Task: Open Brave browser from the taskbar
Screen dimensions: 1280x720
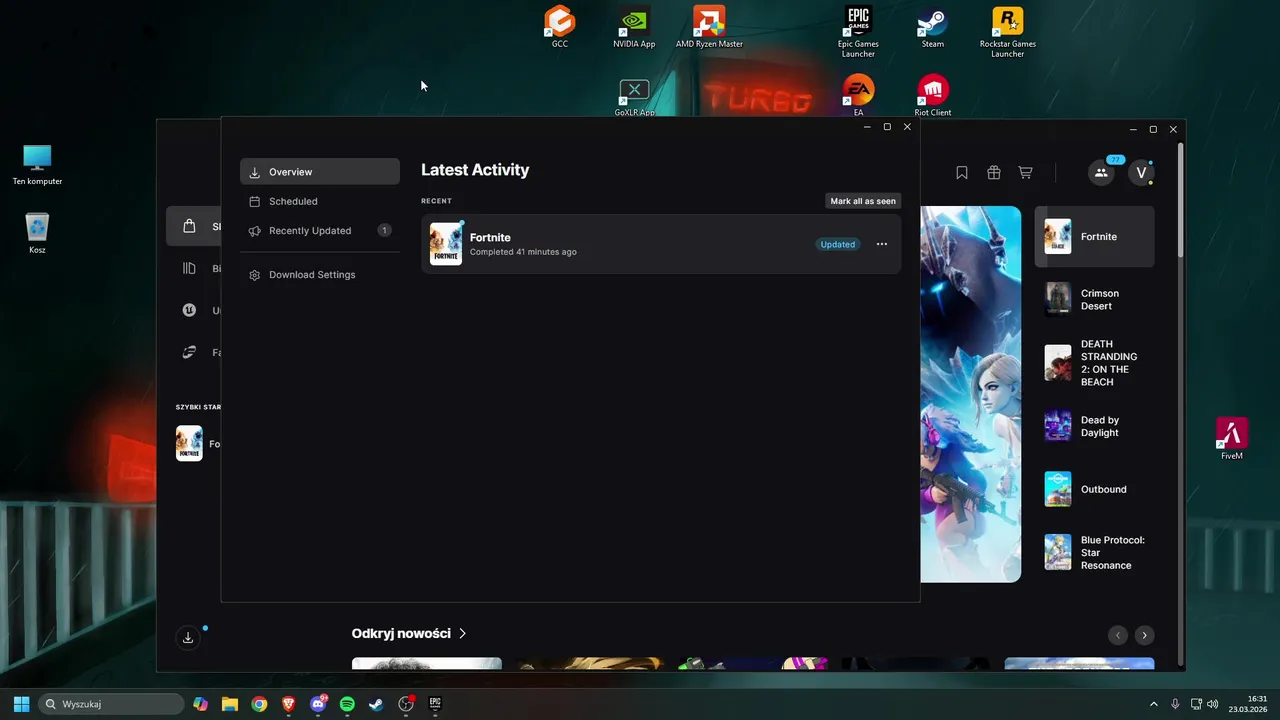Action: [x=288, y=704]
